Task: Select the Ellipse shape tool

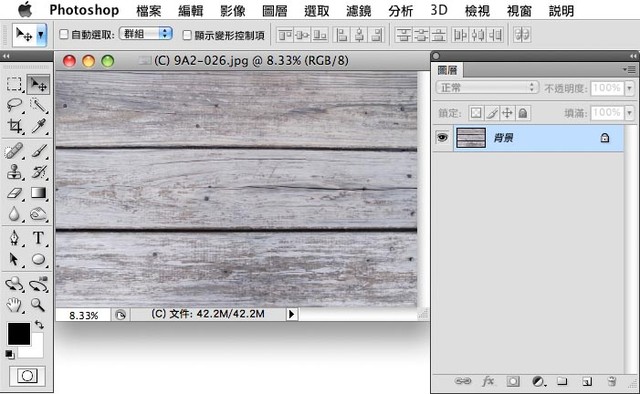Action: tap(38, 259)
